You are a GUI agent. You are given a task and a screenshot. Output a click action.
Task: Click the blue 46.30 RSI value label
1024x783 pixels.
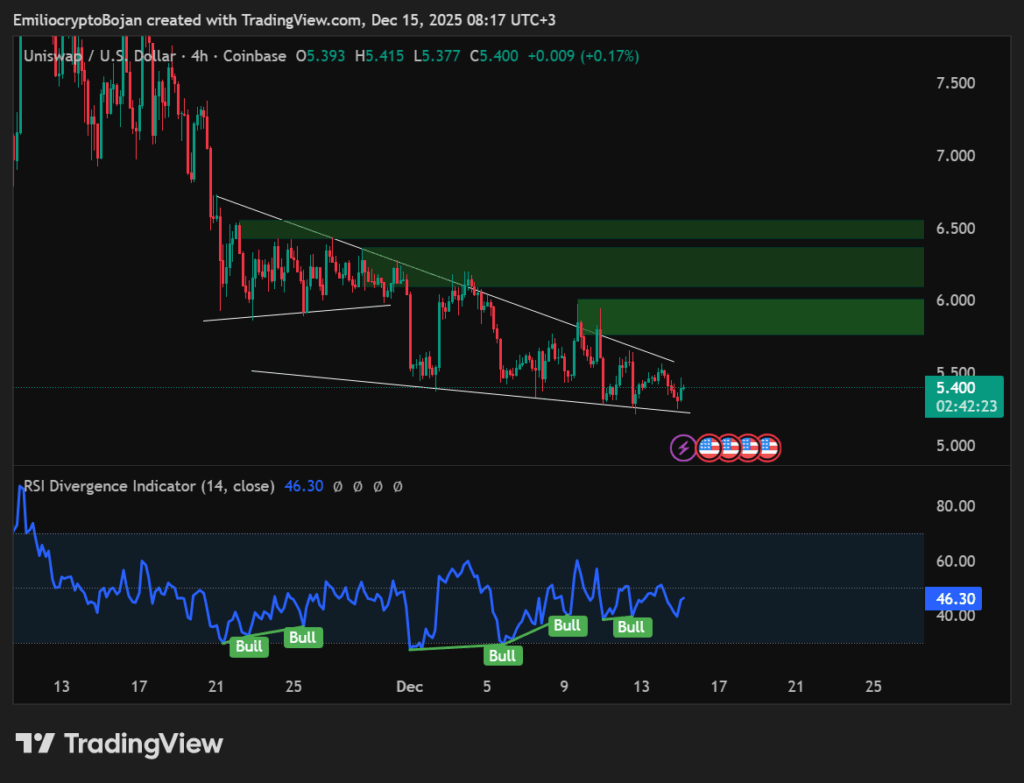click(x=951, y=598)
